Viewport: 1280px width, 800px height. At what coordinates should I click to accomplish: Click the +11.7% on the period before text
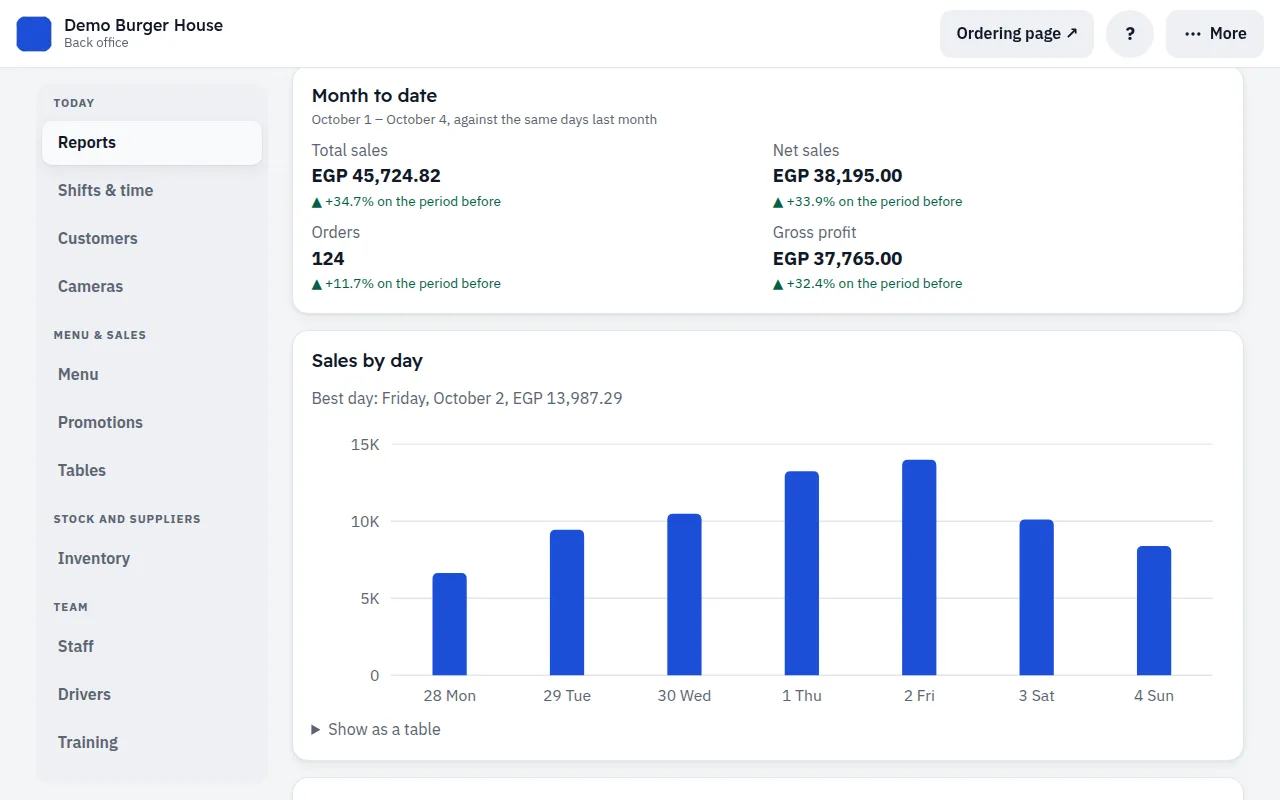[x=406, y=284]
